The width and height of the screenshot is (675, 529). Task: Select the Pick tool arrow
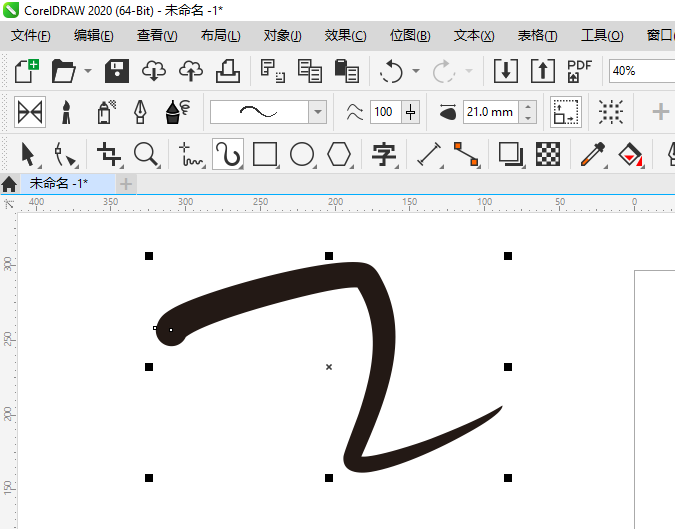[x=28, y=154]
